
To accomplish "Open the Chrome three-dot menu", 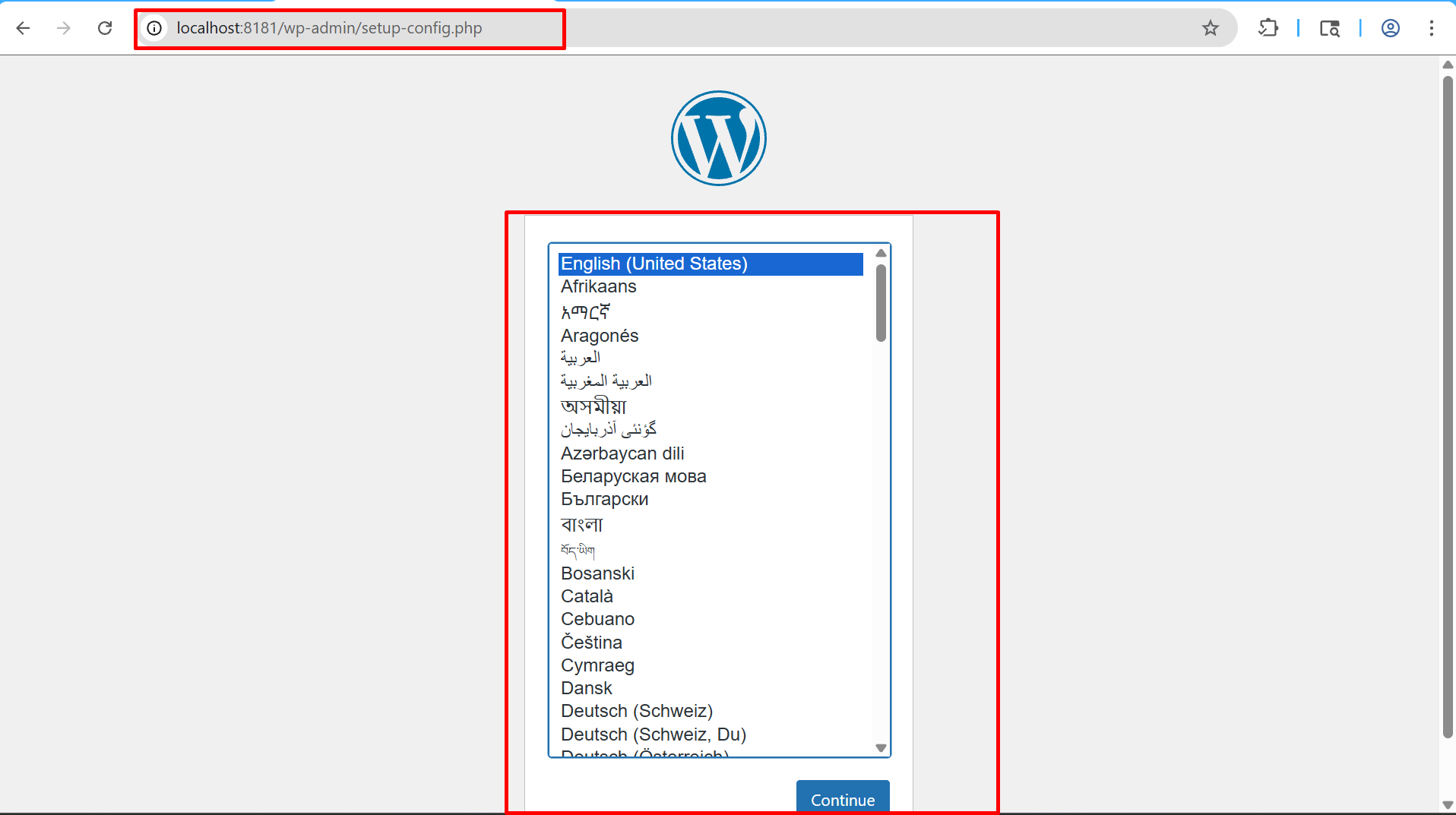I will point(1432,28).
